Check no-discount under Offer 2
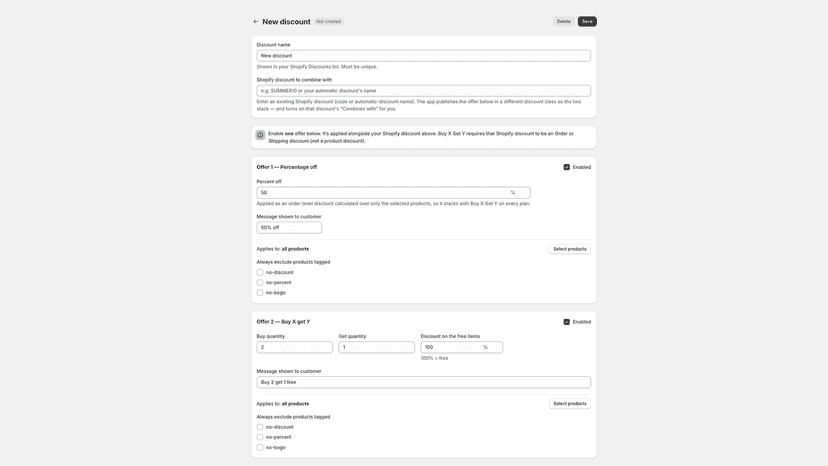 click(260, 427)
